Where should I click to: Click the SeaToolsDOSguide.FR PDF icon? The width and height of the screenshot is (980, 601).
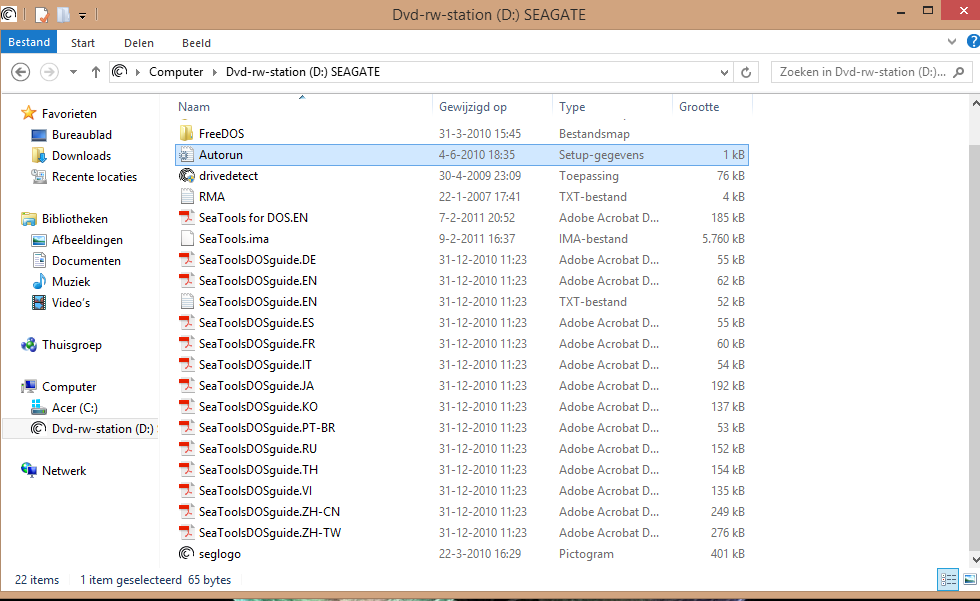[x=186, y=344]
